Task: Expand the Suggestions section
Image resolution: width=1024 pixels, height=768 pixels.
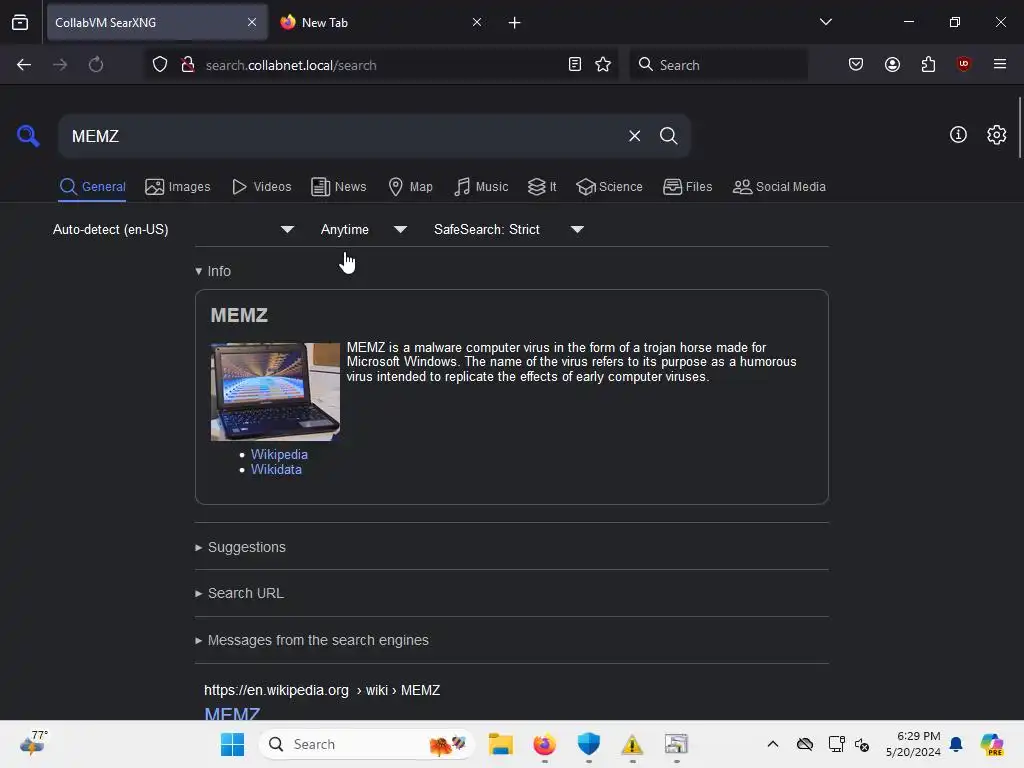Action: pos(241,547)
